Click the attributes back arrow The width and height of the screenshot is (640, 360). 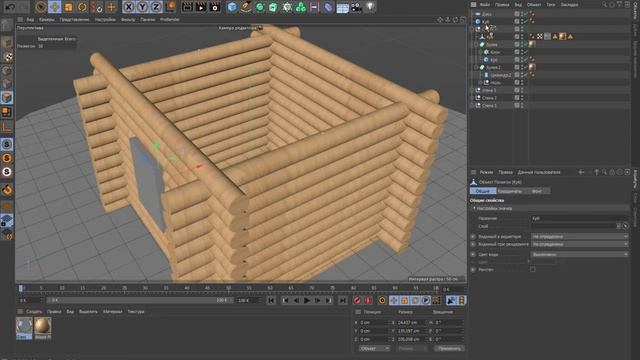581,172
